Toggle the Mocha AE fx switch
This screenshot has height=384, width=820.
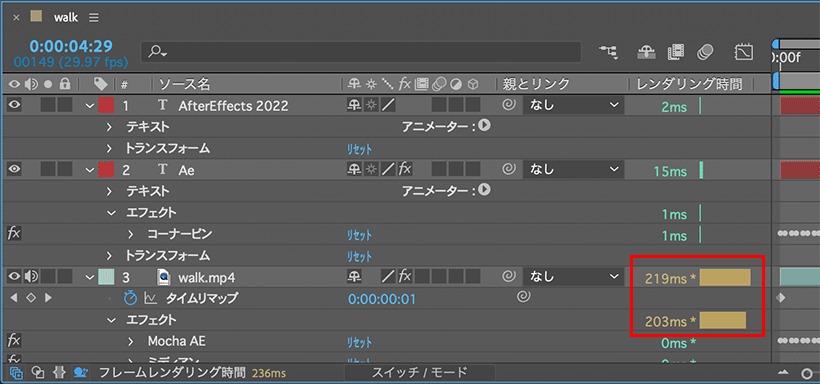(x=14, y=341)
